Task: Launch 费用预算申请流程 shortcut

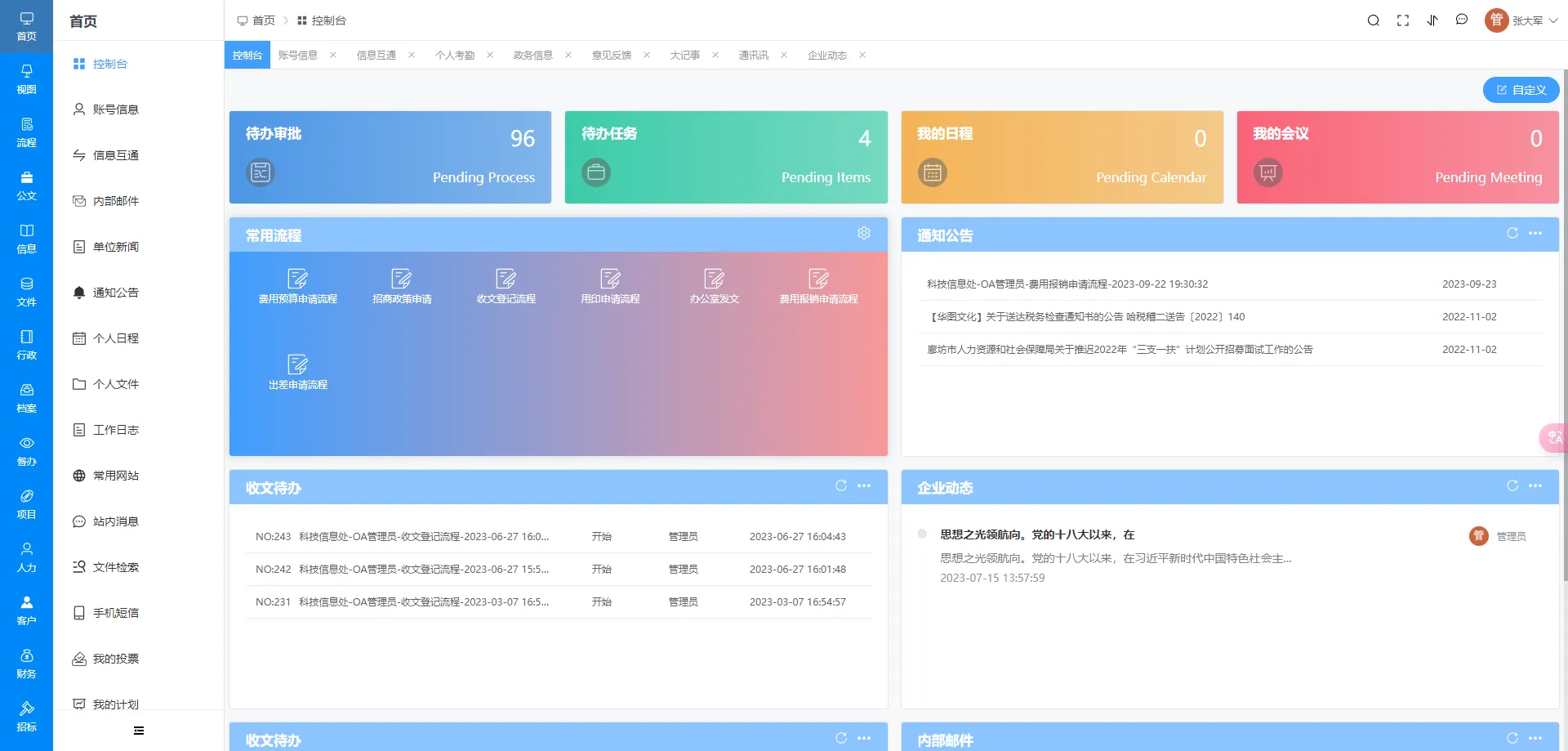Action: [x=298, y=287]
